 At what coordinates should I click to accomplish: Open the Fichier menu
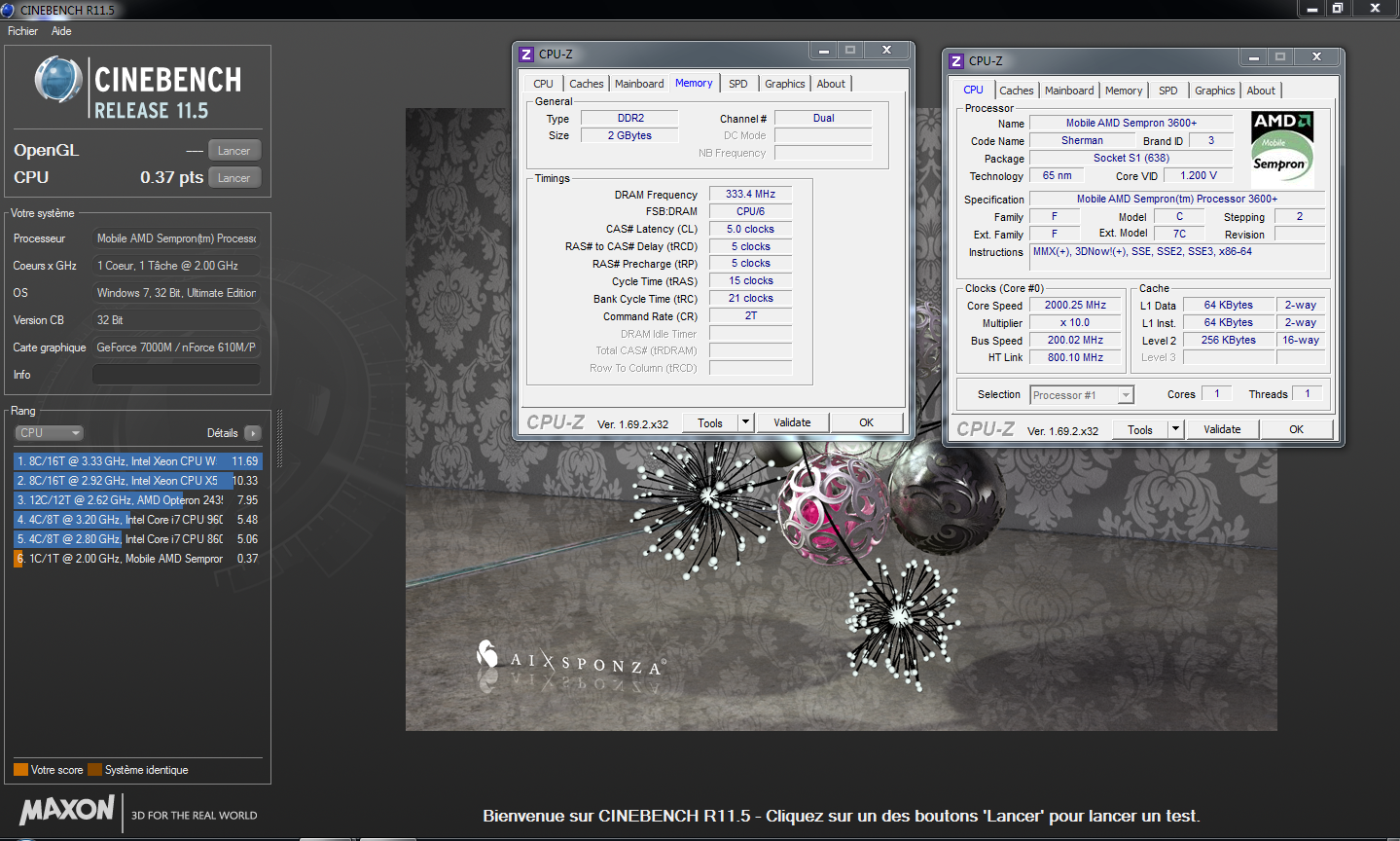22,31
